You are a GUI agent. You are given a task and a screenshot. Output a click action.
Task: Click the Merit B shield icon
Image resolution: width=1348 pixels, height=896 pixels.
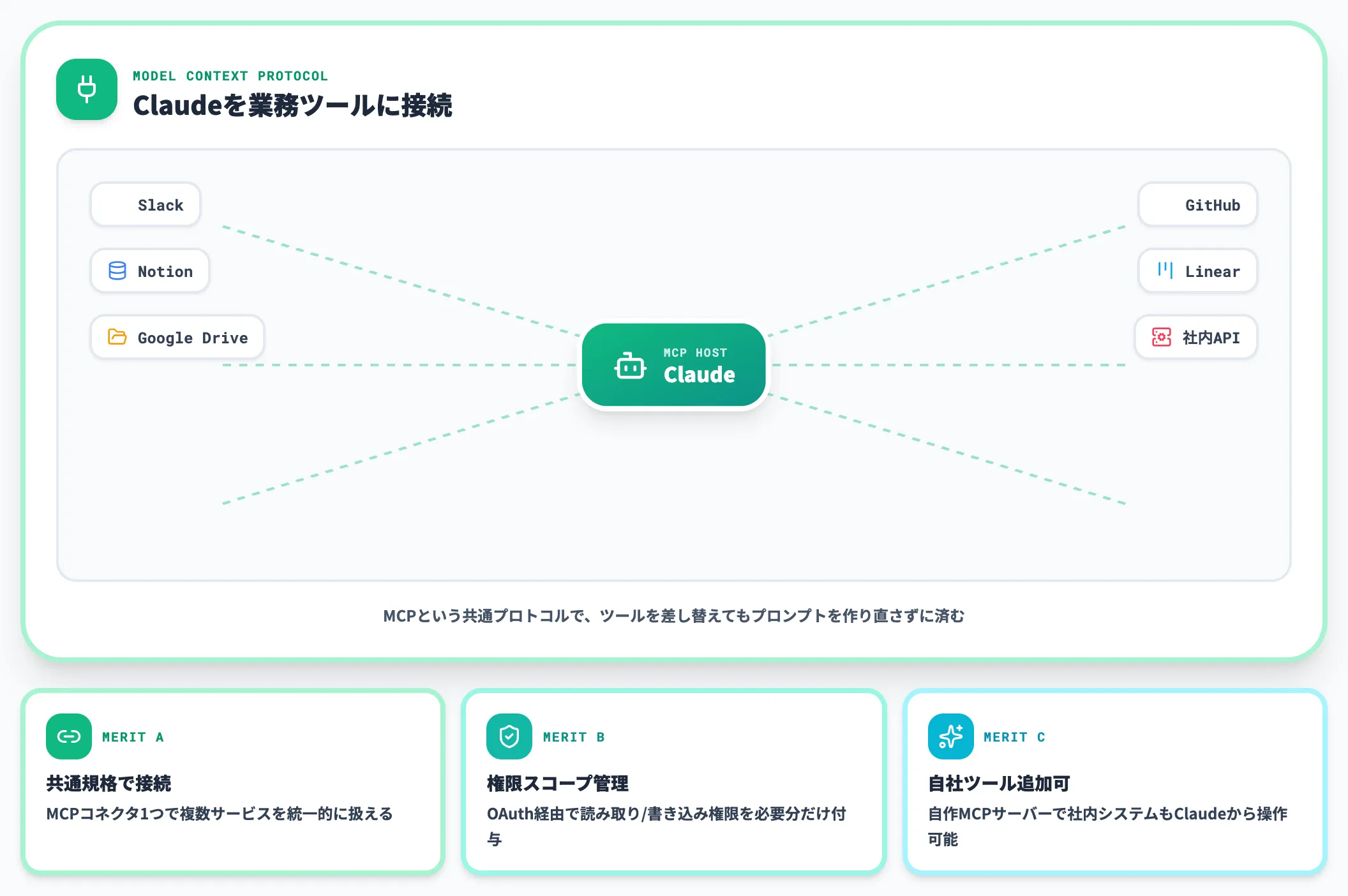(509, 736)
